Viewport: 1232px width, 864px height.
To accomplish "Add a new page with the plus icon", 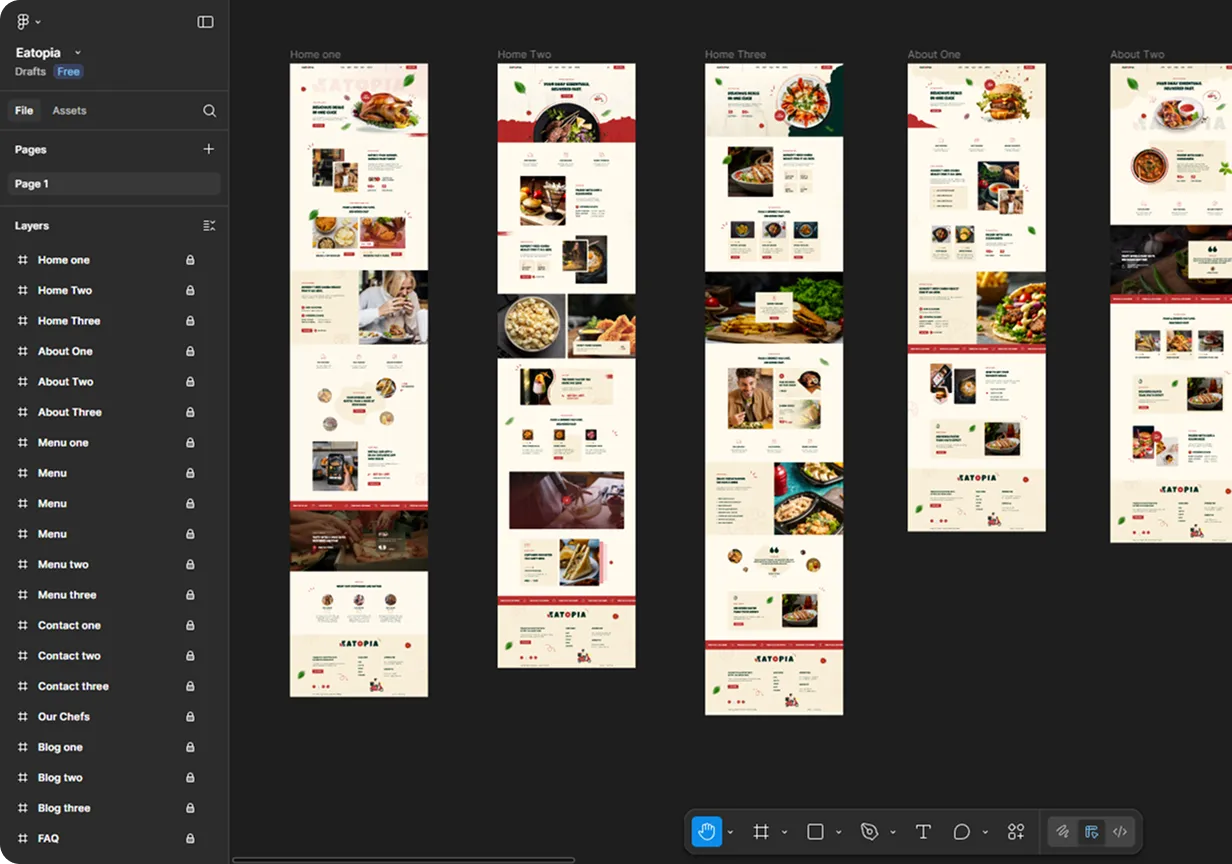I will (209, 149).
